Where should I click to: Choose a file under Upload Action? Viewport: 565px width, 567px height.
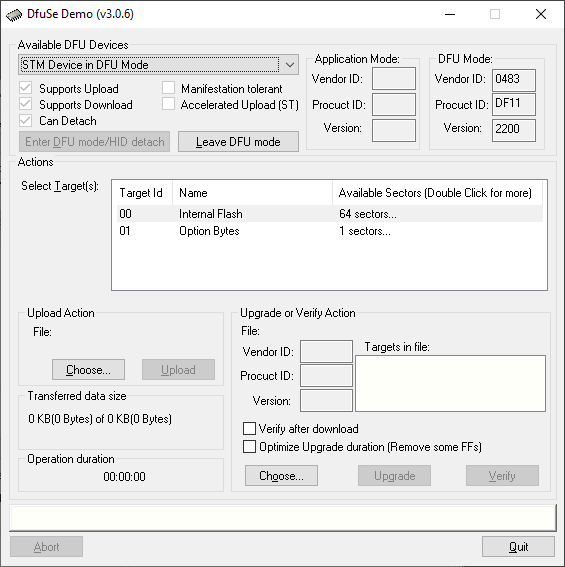click(88, 370)
